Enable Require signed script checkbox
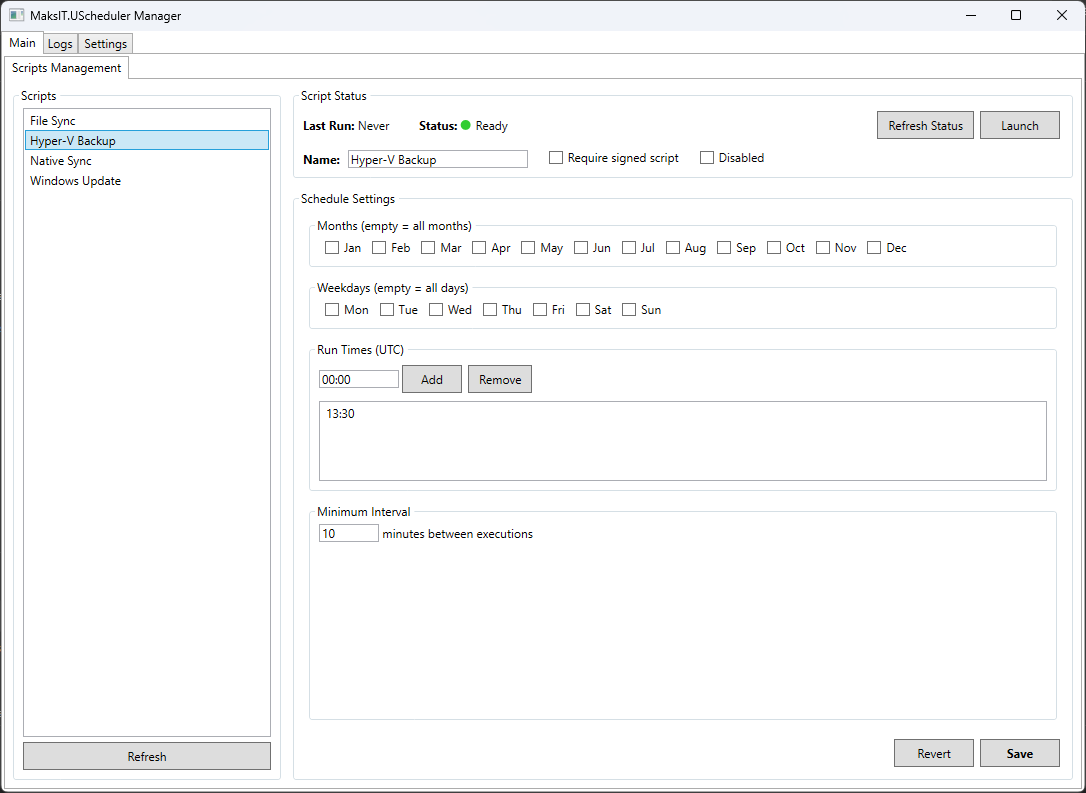Screen dimensions: 1086x793 [556, 158]
